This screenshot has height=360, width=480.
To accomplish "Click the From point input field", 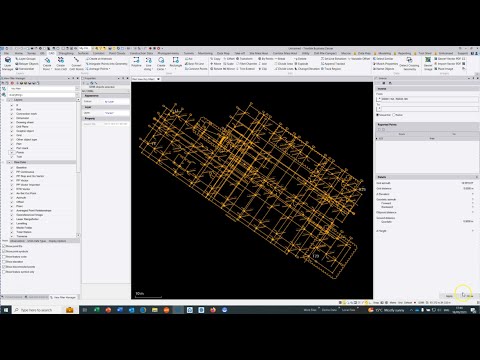I will [x=429, y=99].
